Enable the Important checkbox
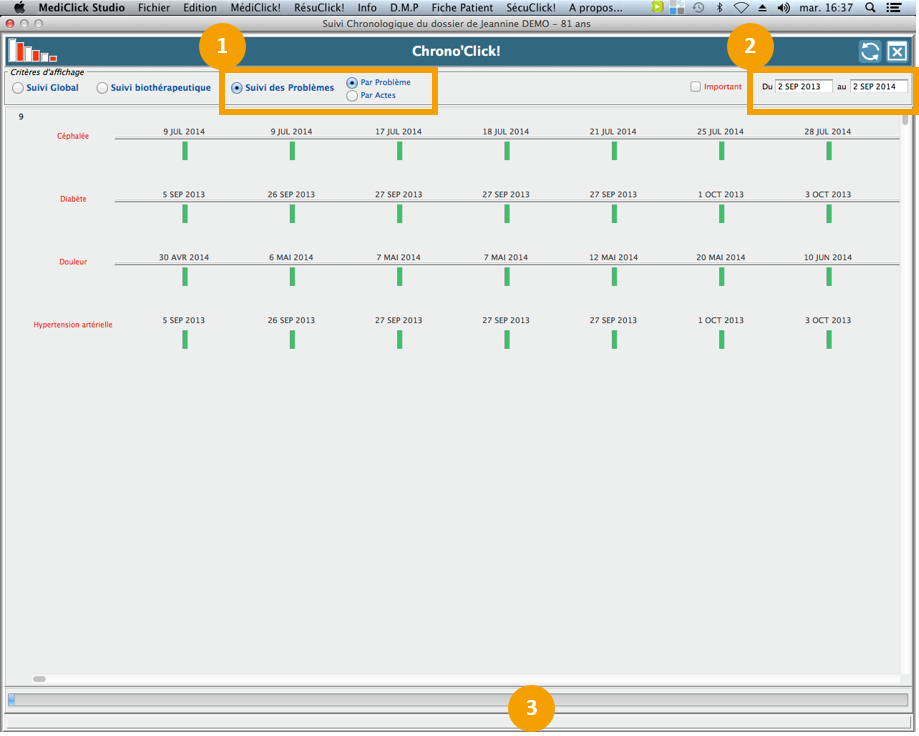919x736 pixels. pos(696,87)
